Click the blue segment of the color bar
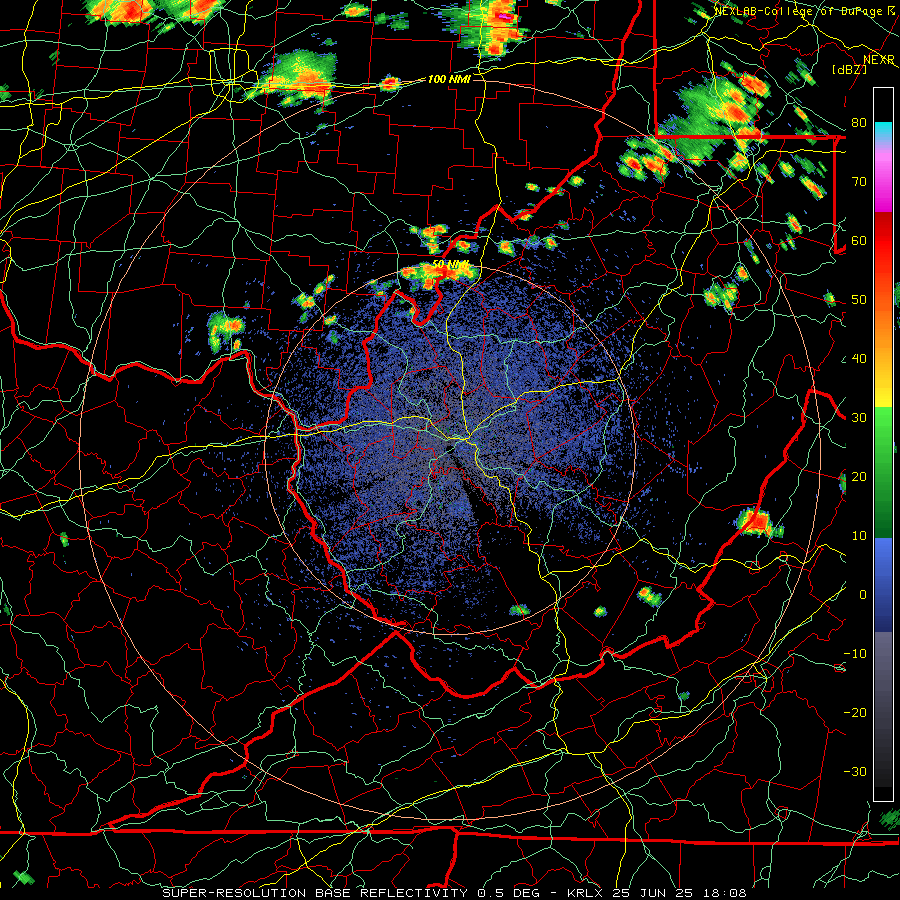The image size is (900, 900). (x=883, y=584)
